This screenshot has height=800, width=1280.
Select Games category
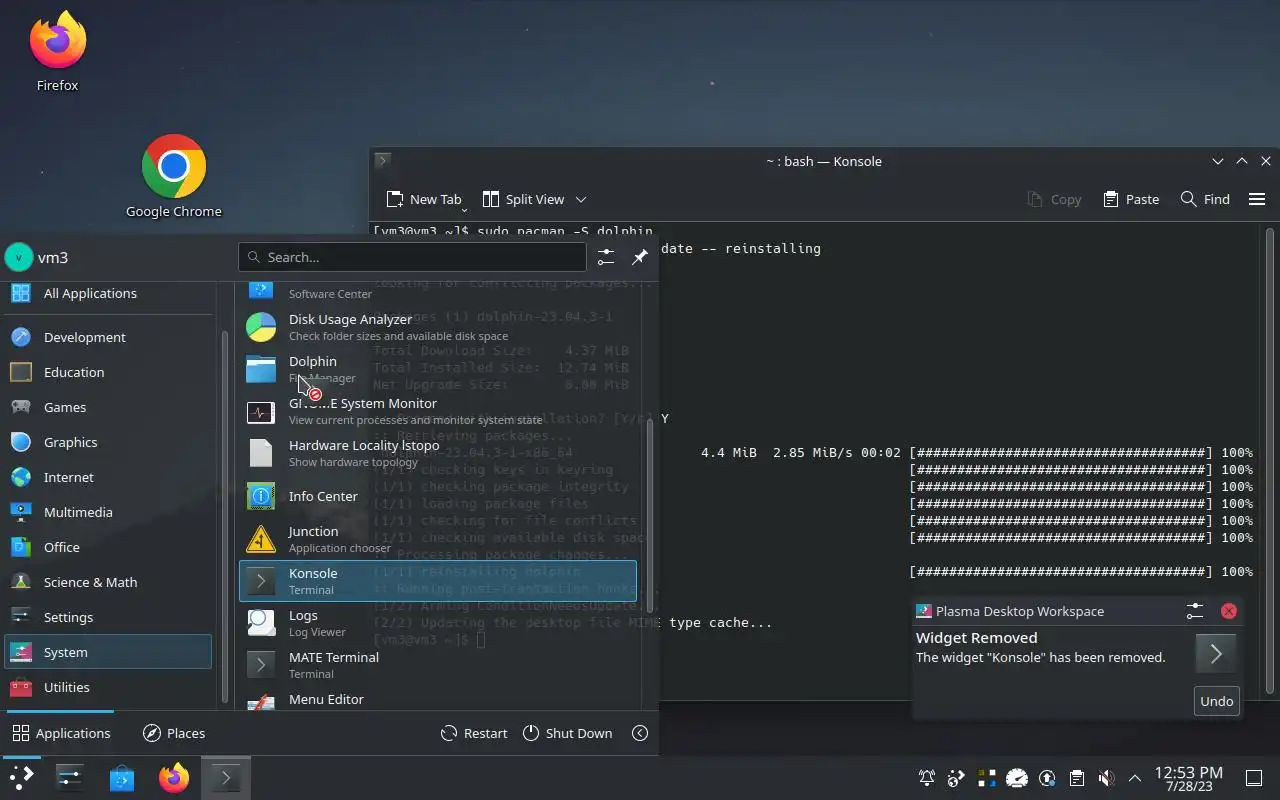click(108, 407)
